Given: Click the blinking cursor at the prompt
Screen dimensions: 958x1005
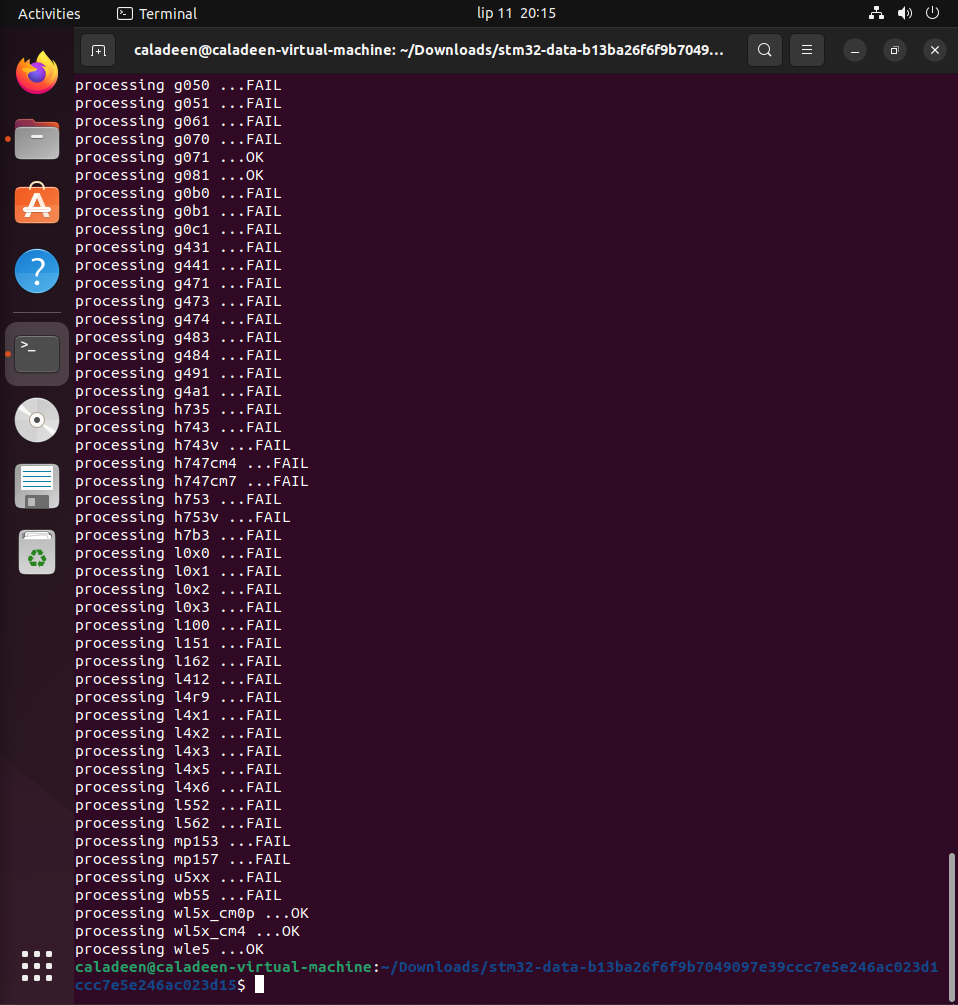Looking at the screenshot, I should (x=259, y=984).
